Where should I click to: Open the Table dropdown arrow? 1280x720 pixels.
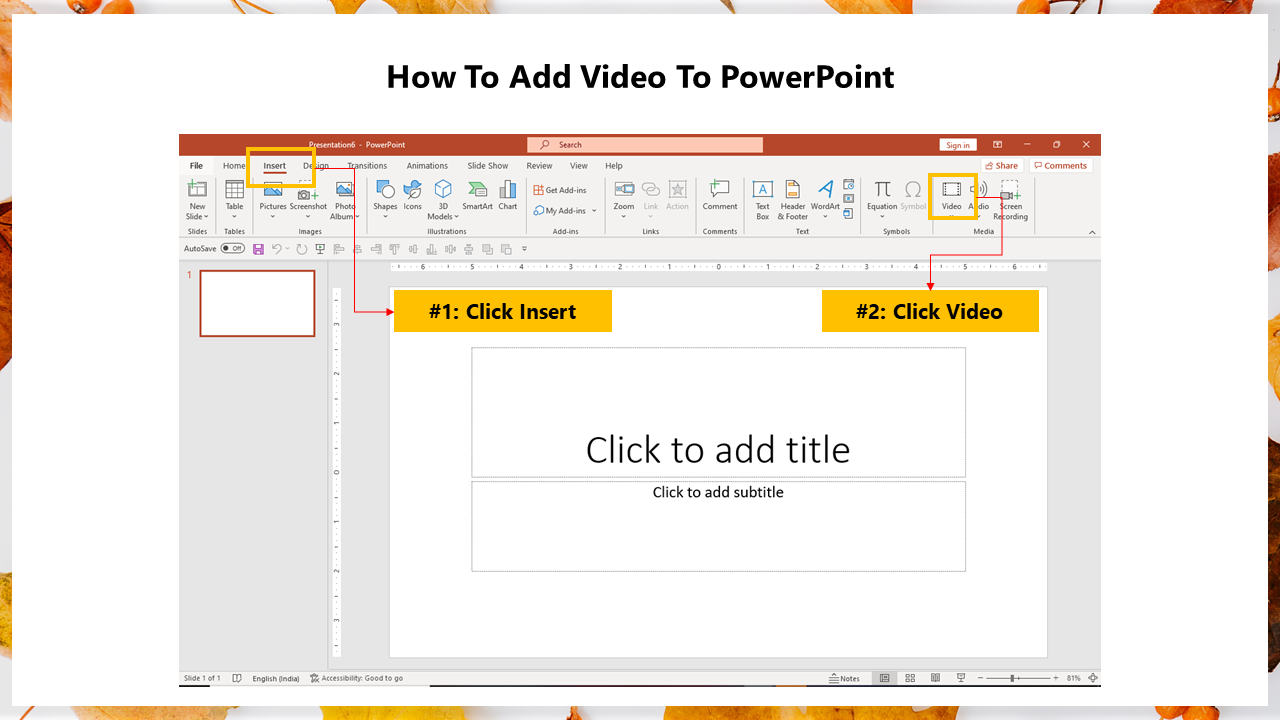234,217
